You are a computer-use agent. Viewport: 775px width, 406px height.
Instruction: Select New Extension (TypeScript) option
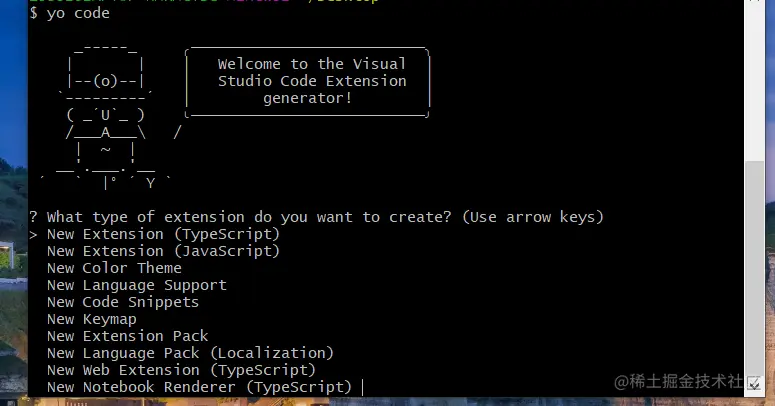pos(163,234)
